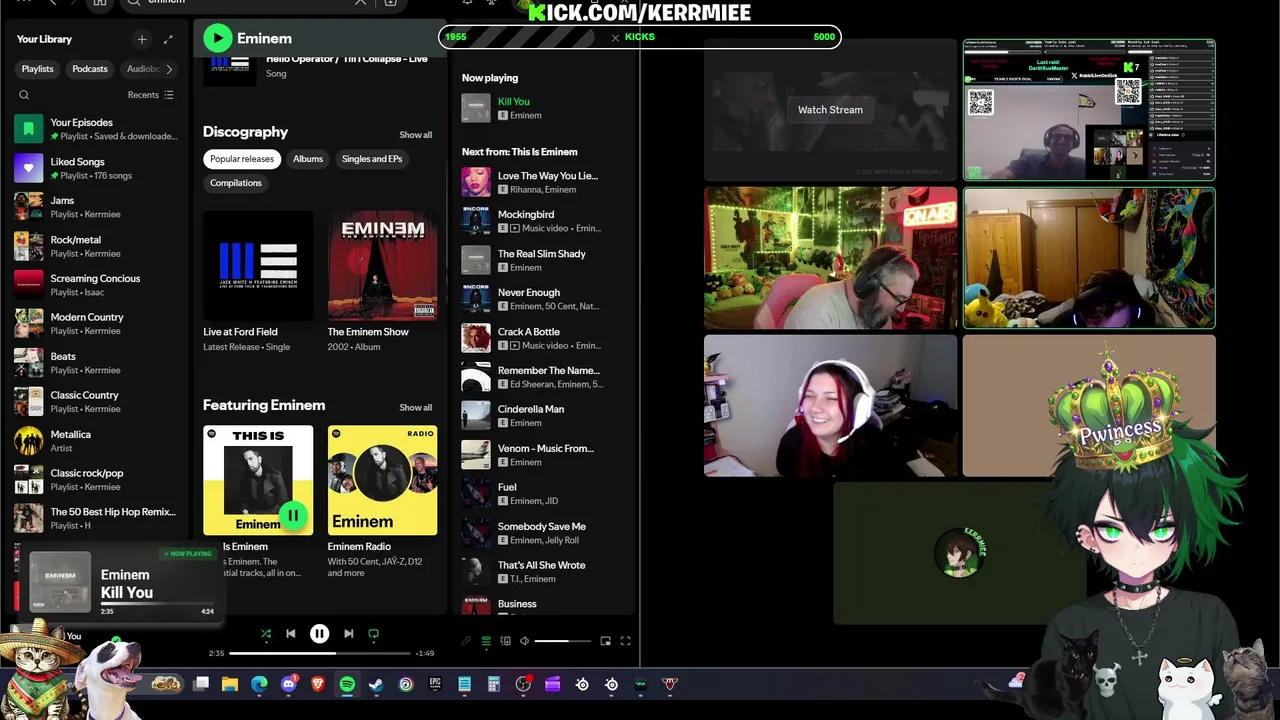Open the mini player icon

(605, 641)
